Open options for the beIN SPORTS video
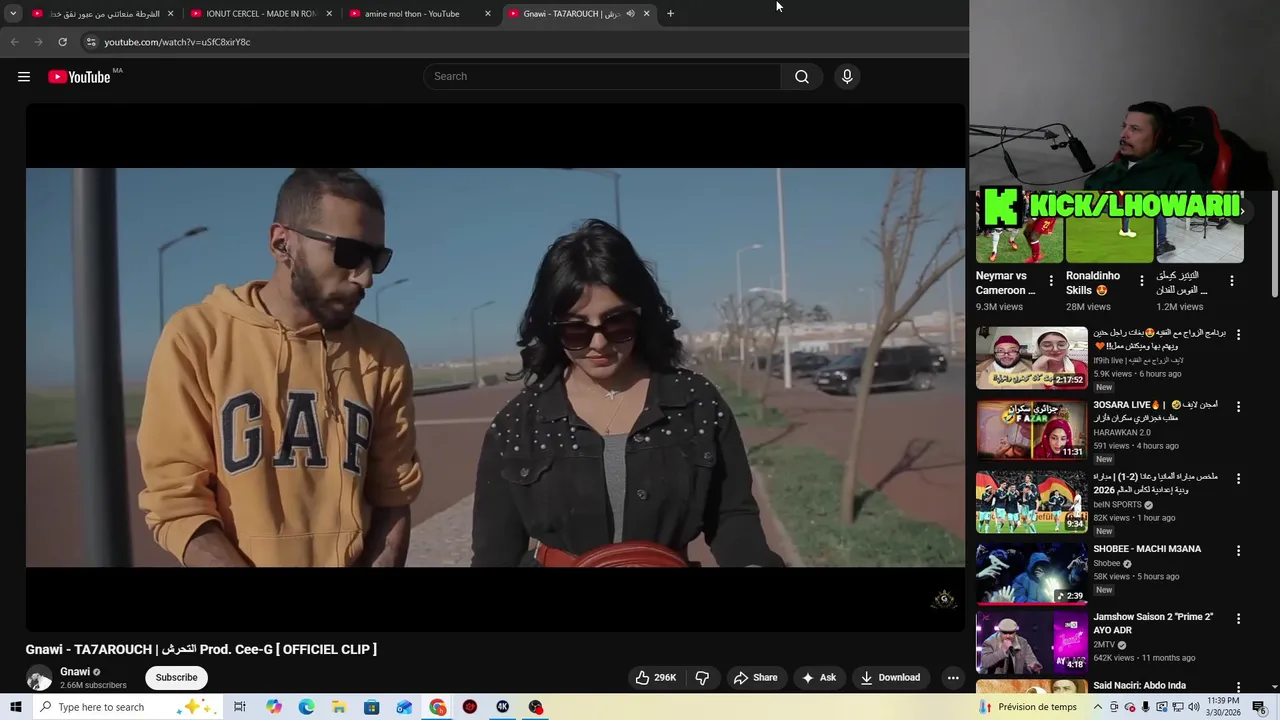Screen dimensions: 1280x720 click(x=1238, y=479)
